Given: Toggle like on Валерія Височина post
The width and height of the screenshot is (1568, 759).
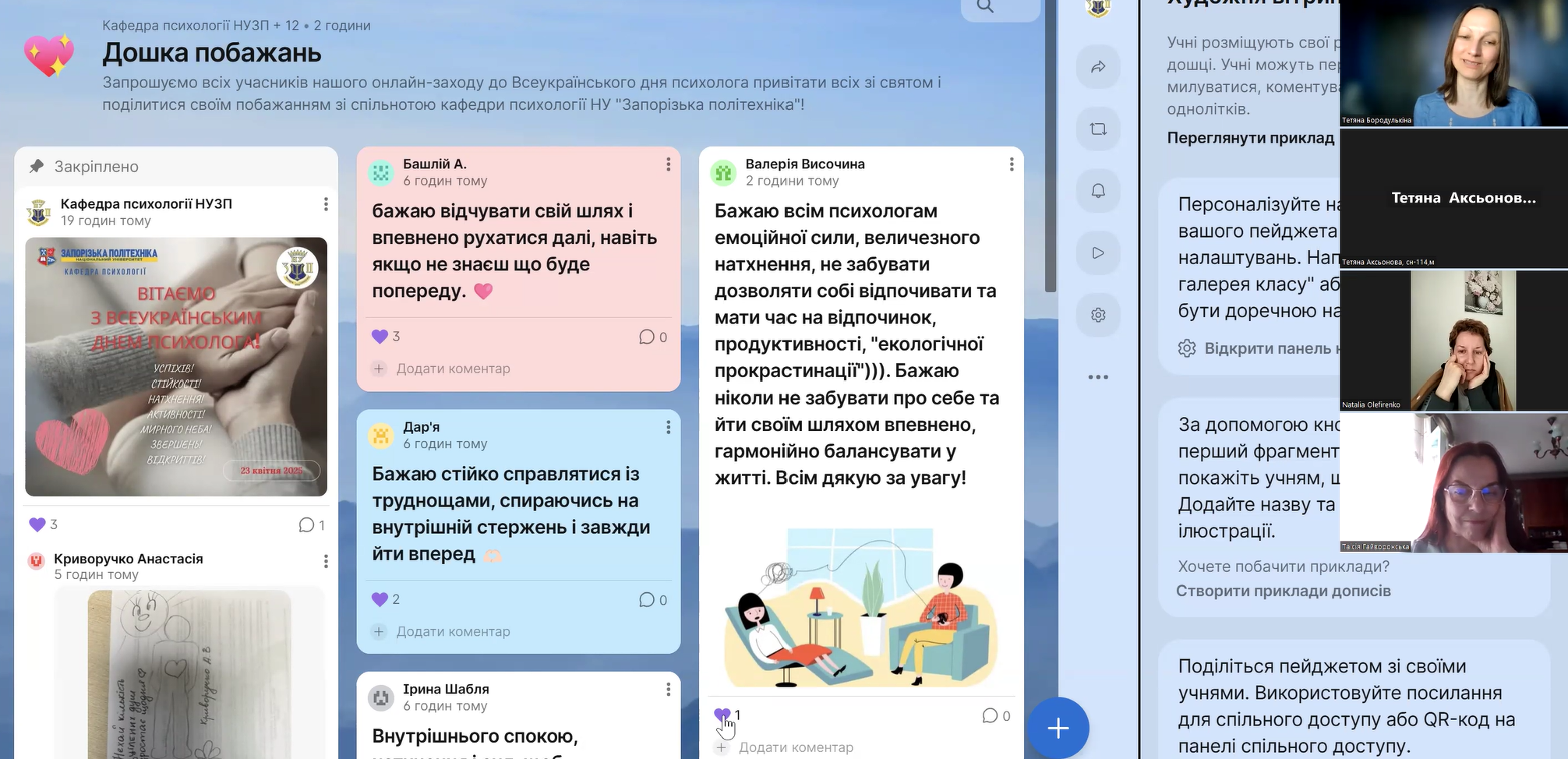Looking at the screenshot, I should click(x=722, y=715).
